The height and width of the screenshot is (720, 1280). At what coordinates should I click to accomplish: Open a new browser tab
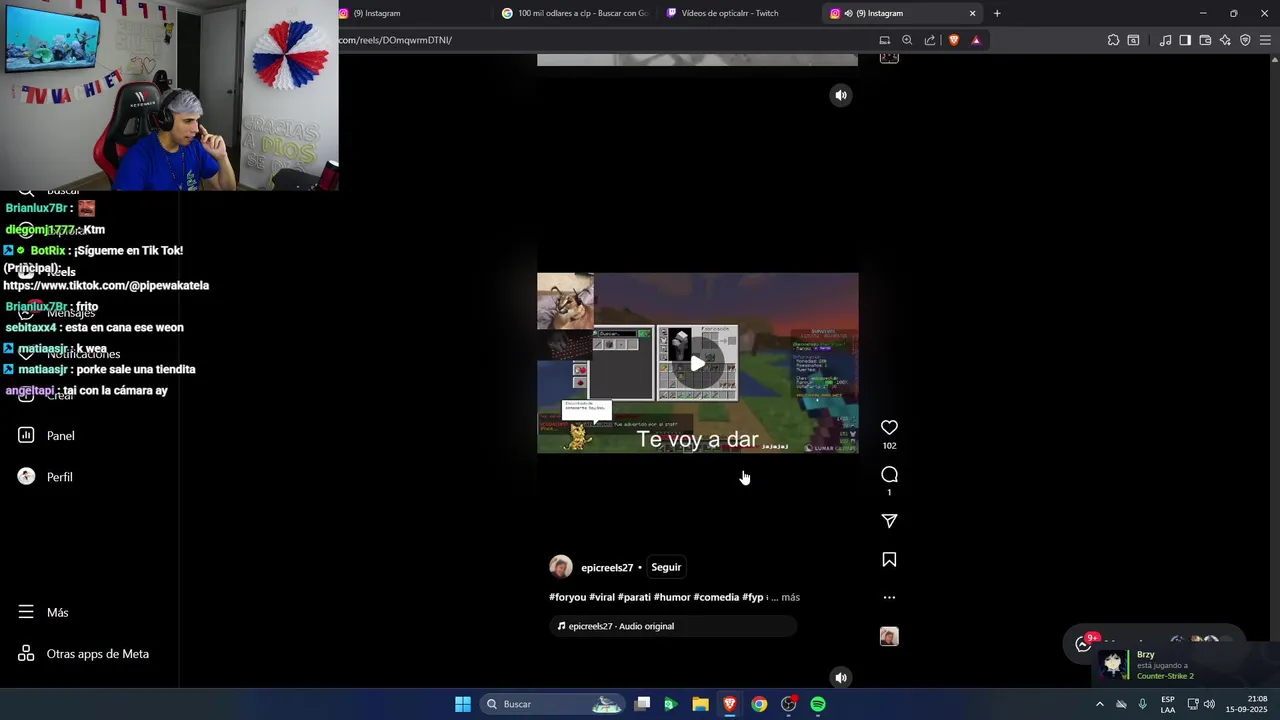(997, 13)
